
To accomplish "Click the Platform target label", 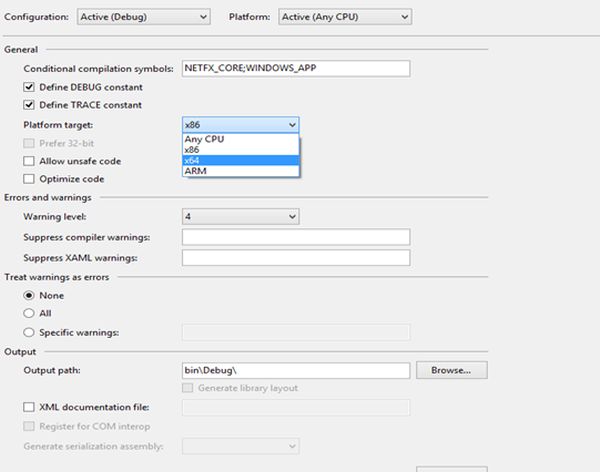I will click(x=58, y=125).
